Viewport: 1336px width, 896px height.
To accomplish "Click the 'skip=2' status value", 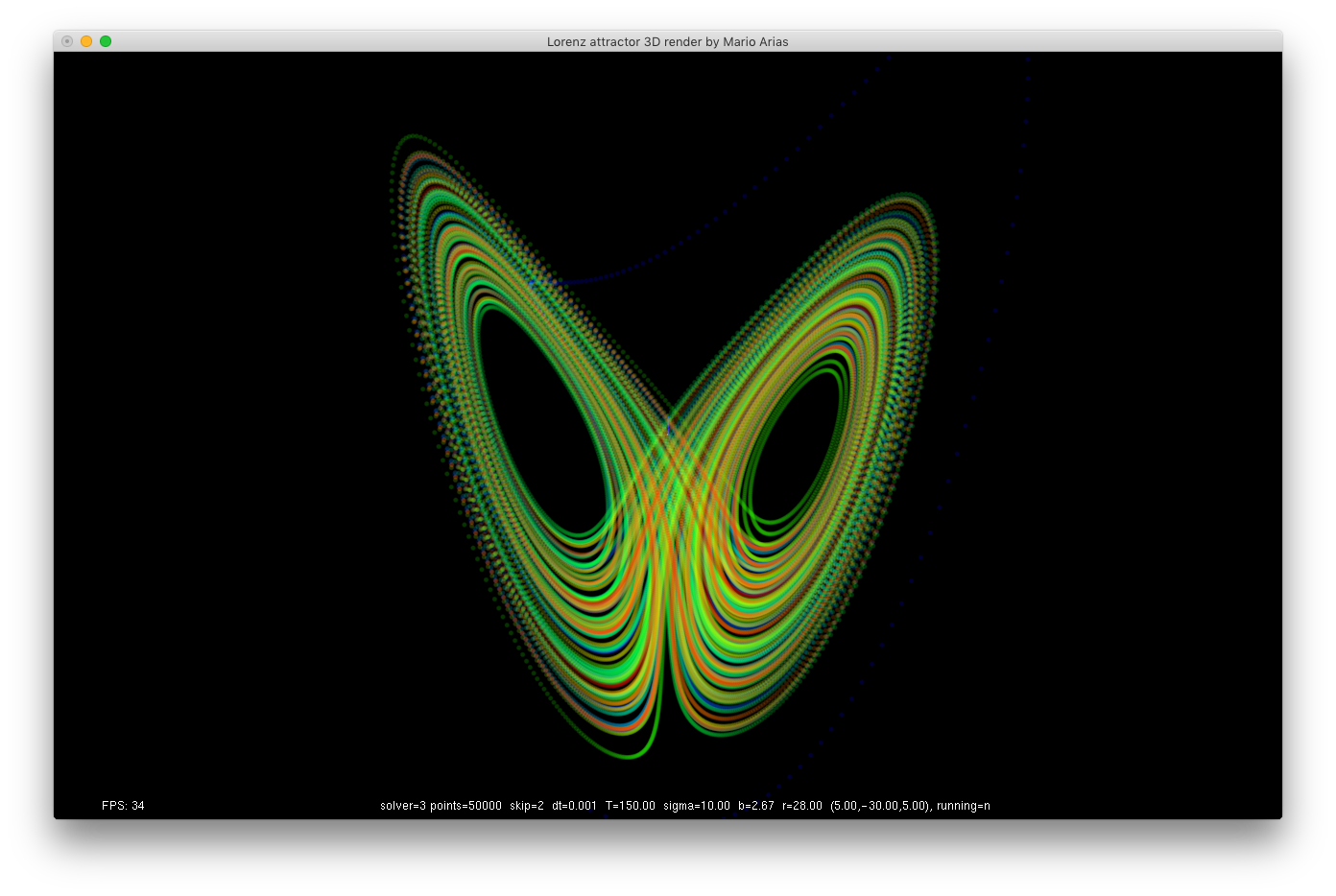I will pyautogui.click(x=527, y=806).
